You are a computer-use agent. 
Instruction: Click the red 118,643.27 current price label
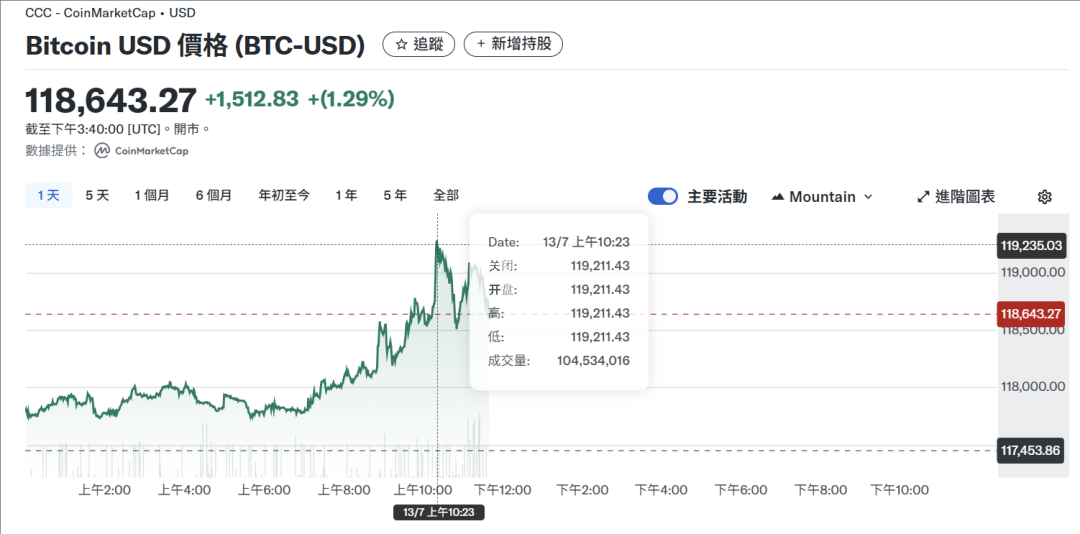coord(1031,314)
